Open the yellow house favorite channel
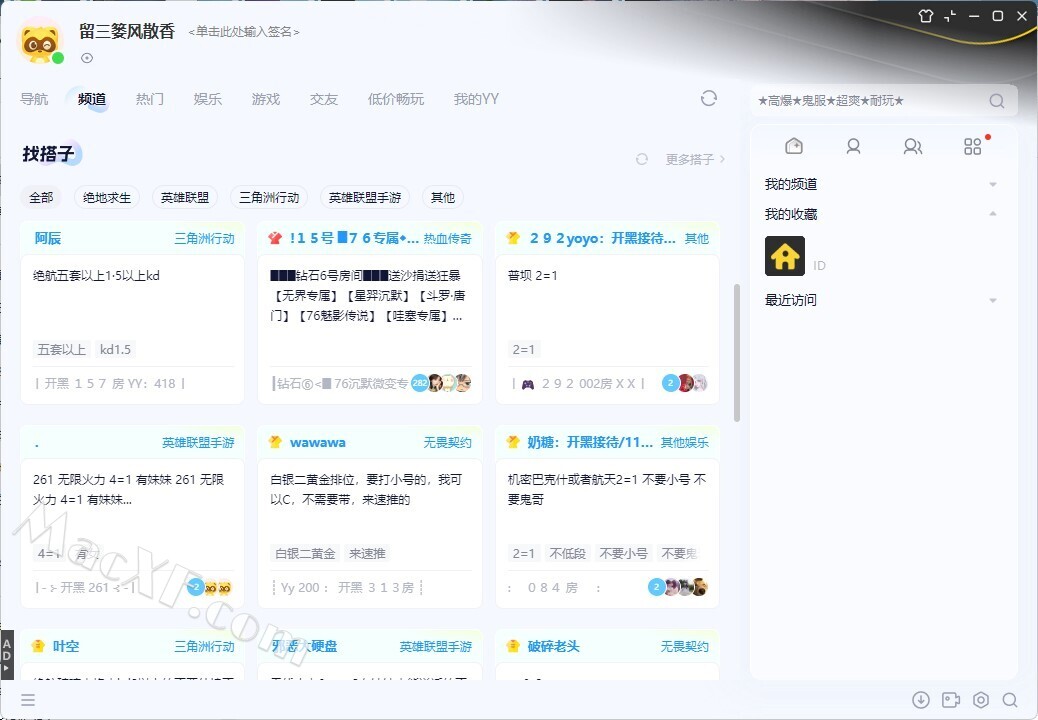The height and width of the screenshot is (720, 1038). [785, 255]
